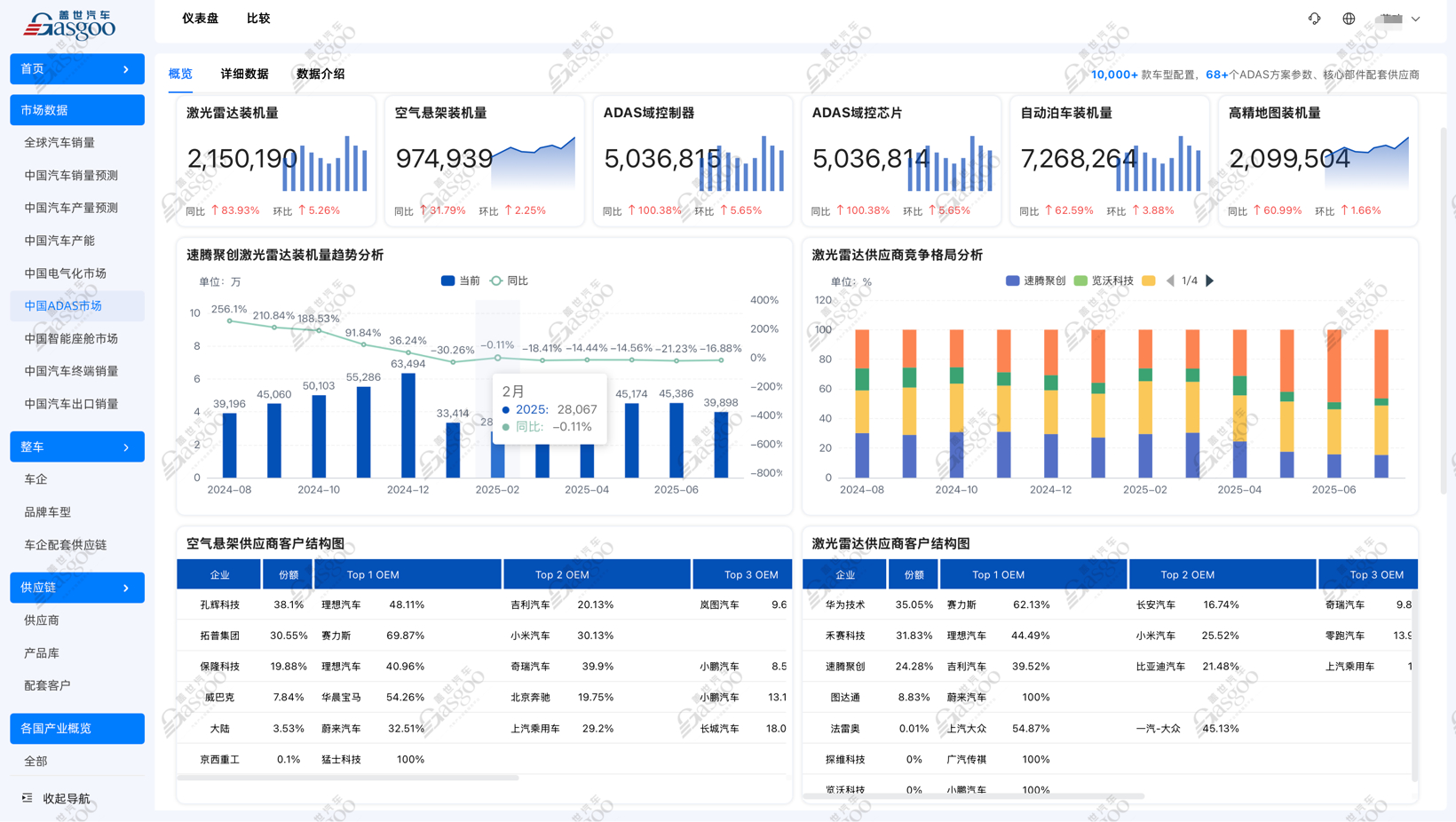Click the 空气悬架装机量 card
This screenshot has width=1456, height=822.
[x=485, y=161]
